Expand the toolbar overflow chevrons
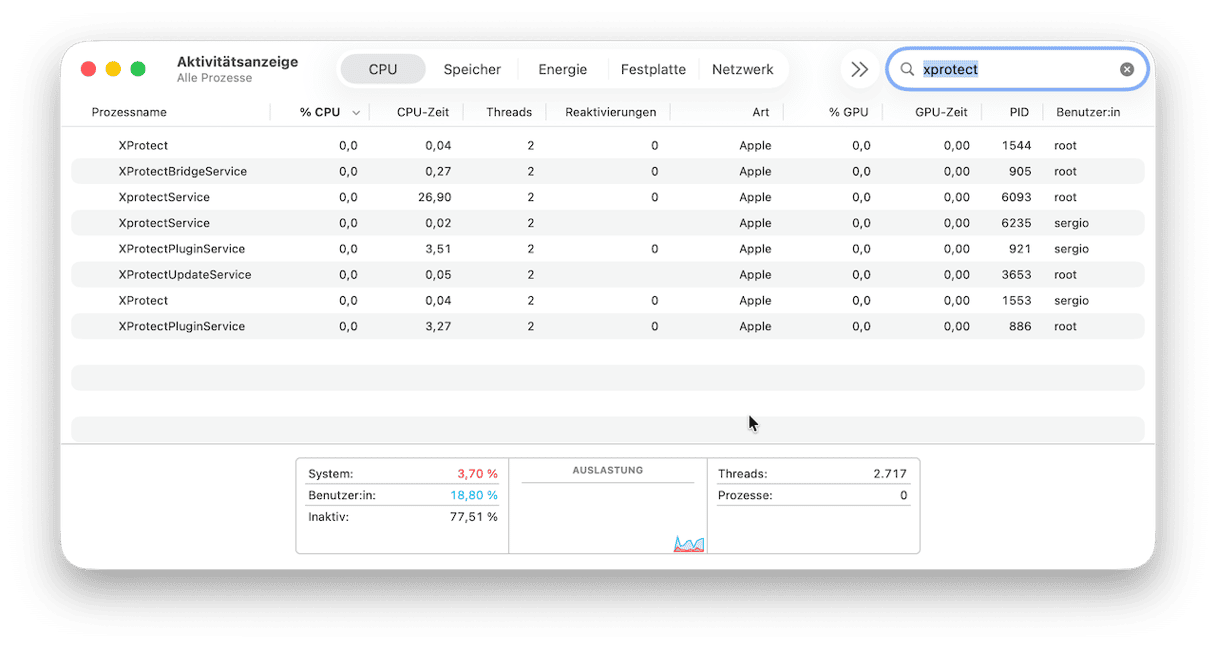1216x649 pixels. (859, 70)
